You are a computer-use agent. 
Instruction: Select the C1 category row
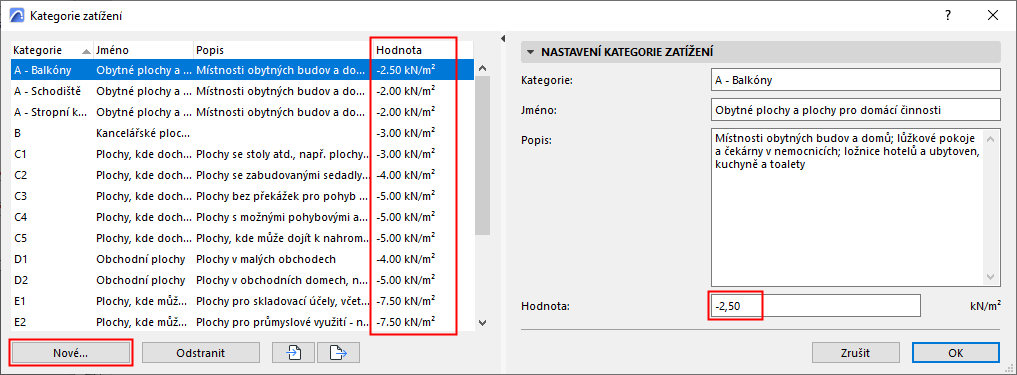click(x=243, y=154)
